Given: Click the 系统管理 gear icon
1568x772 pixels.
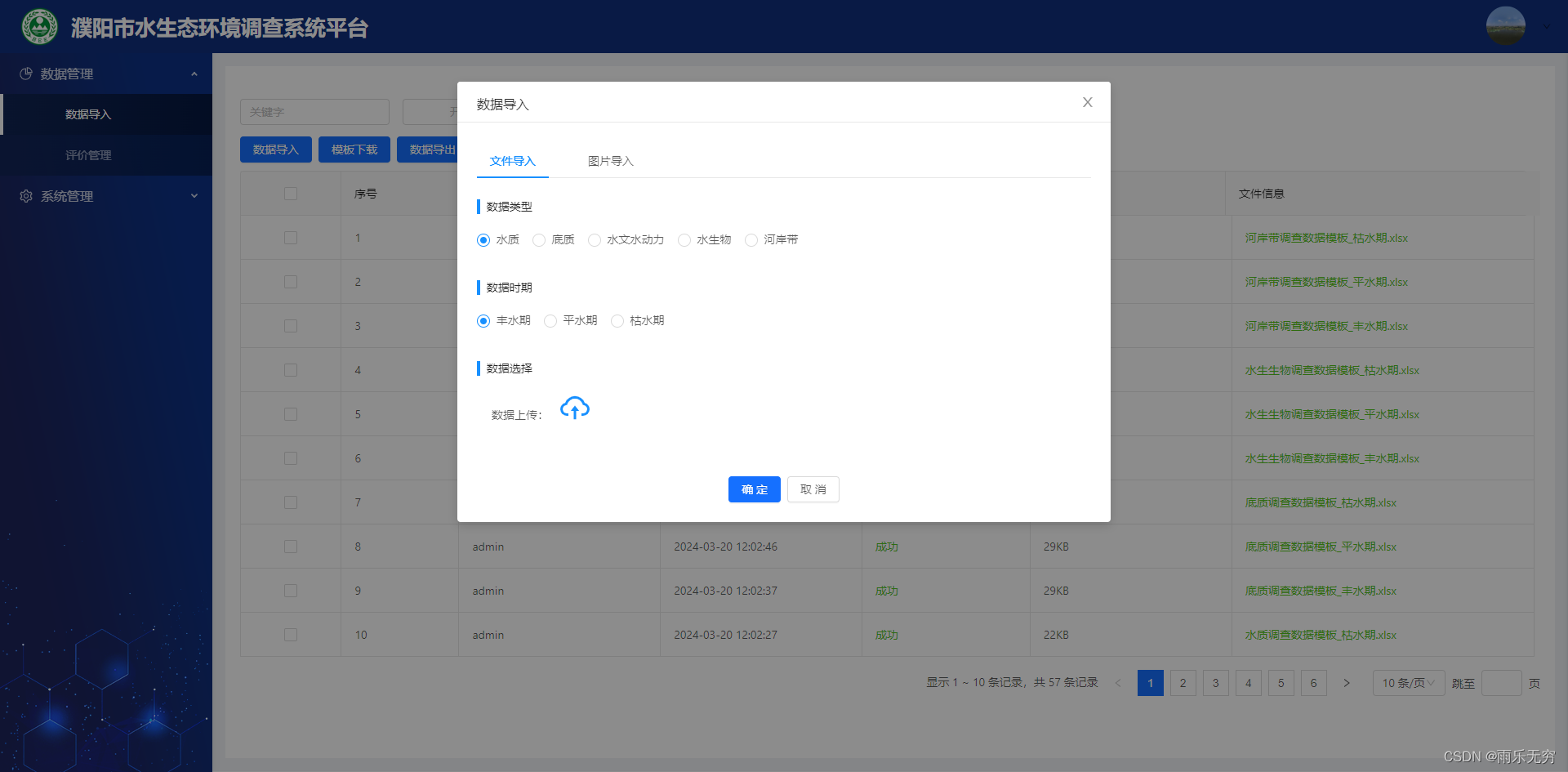Looking at the screenshot, I should pos(26,196).
